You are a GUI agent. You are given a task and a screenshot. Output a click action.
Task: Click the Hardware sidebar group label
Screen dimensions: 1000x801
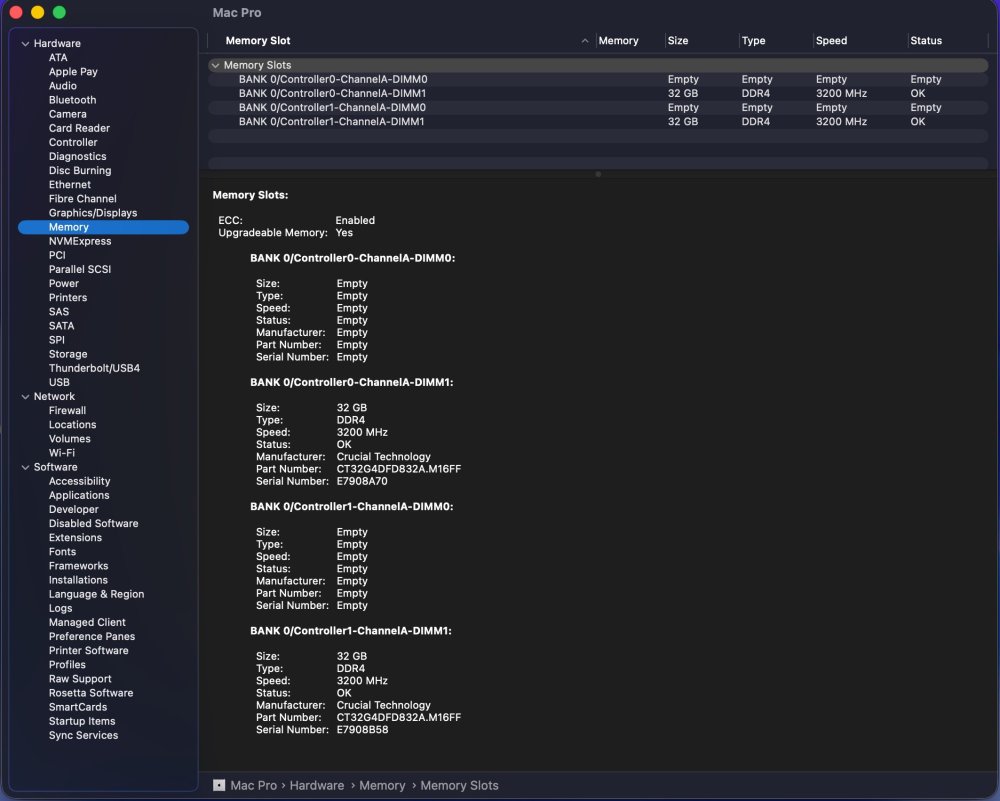(57, 43)
